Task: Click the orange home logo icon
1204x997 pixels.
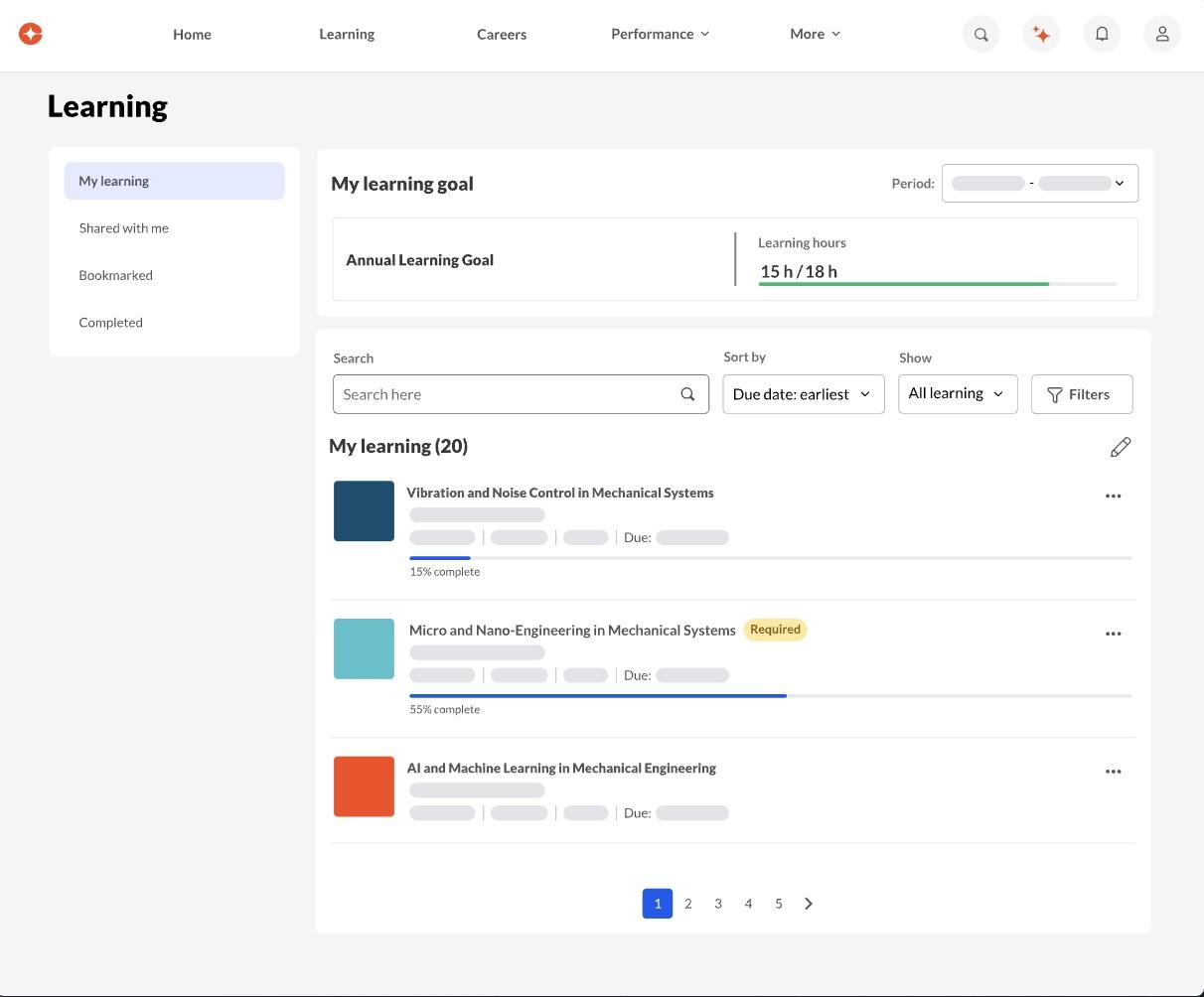Action: 31,34
